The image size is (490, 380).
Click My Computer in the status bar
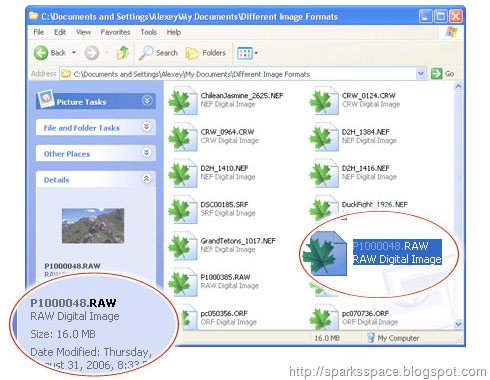tap(398, 338)
